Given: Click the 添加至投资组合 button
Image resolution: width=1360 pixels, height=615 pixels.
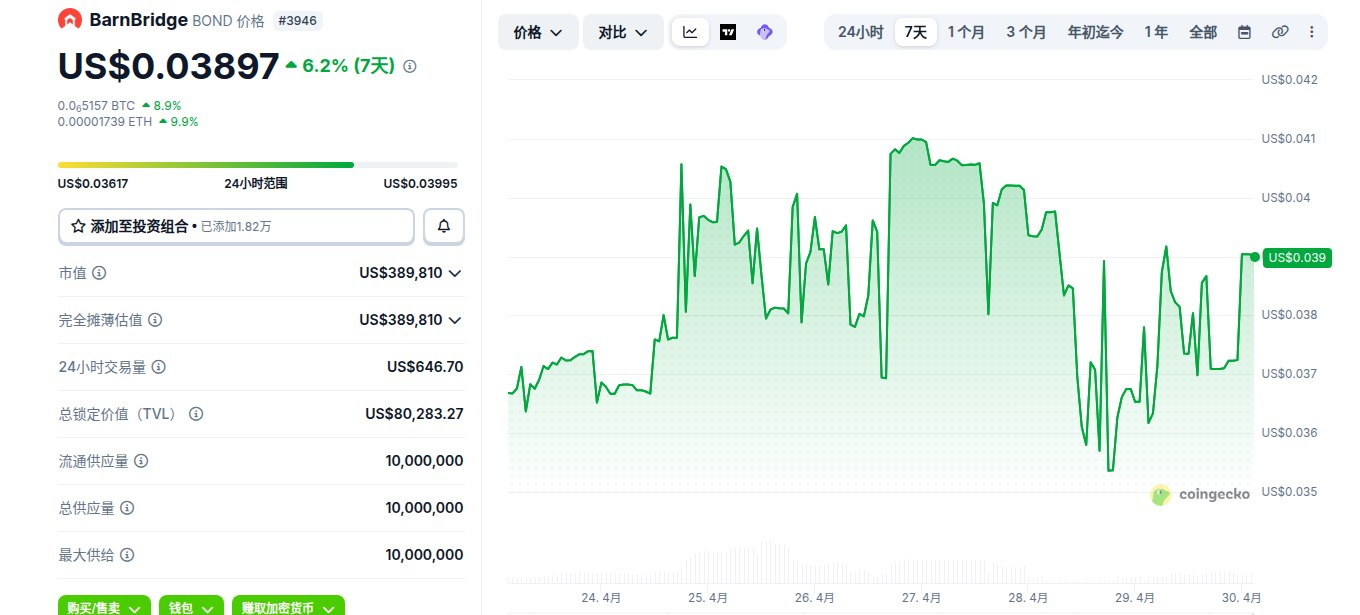Looking at the screenshot, I should [236, 227].
